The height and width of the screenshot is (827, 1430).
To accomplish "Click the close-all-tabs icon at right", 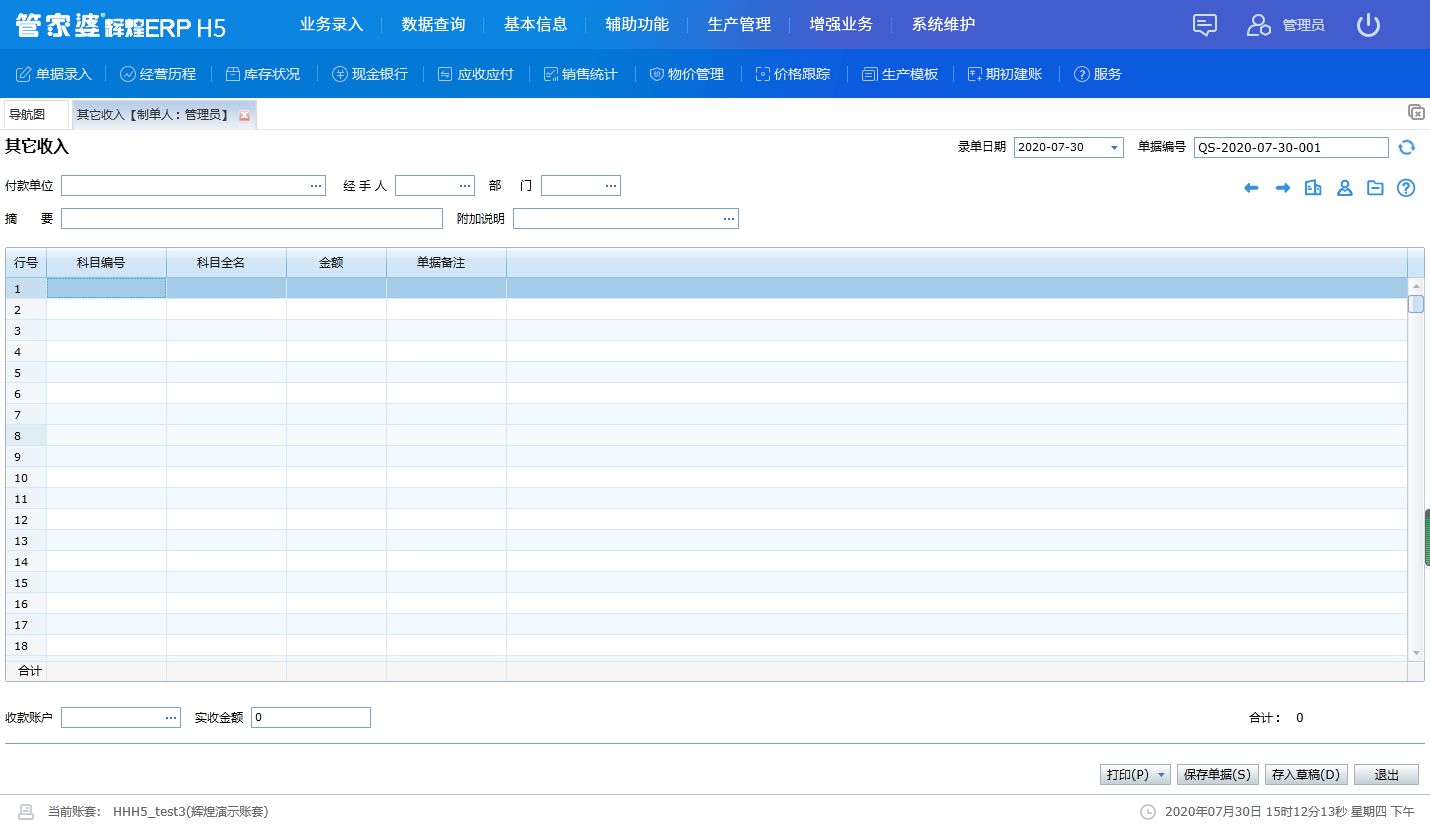I will (1416, 112).
